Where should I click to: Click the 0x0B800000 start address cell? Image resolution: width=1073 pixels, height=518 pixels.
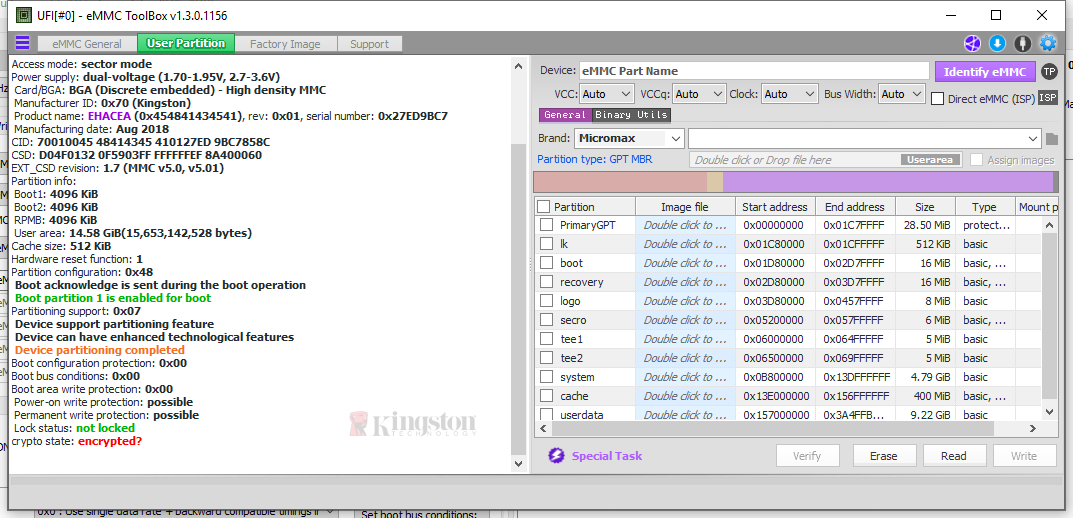point(775,377)
